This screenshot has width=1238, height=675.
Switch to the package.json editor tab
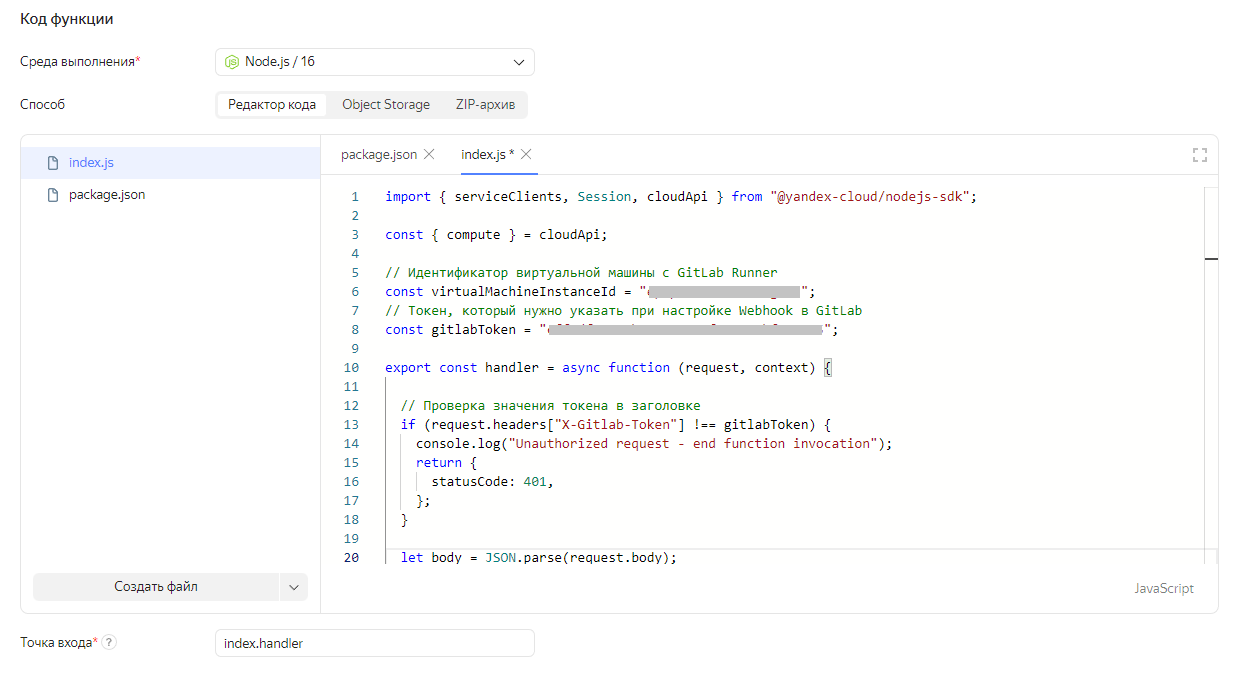coord(379,154)
